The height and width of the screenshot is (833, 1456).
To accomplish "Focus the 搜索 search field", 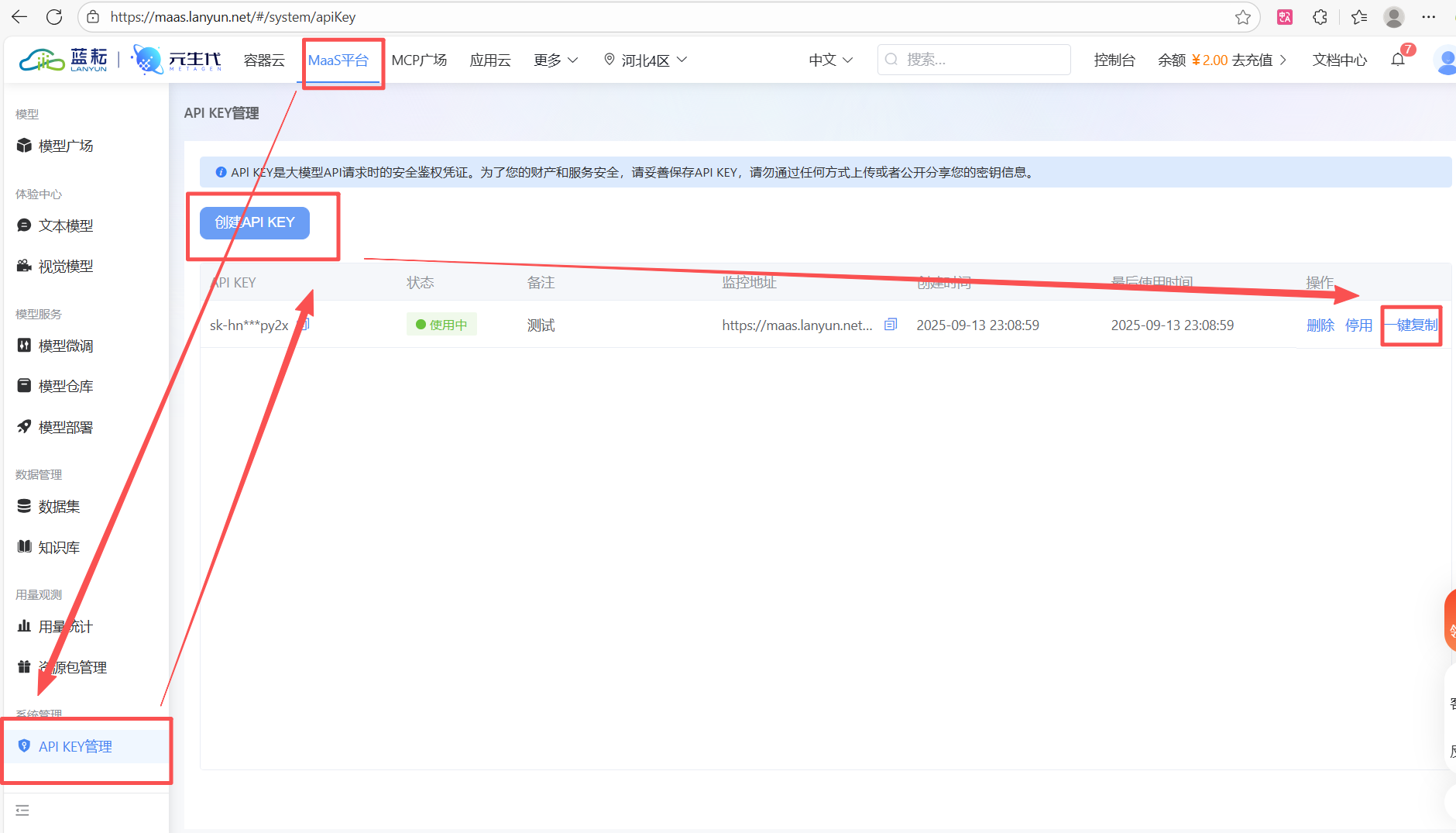I will 974,60.
